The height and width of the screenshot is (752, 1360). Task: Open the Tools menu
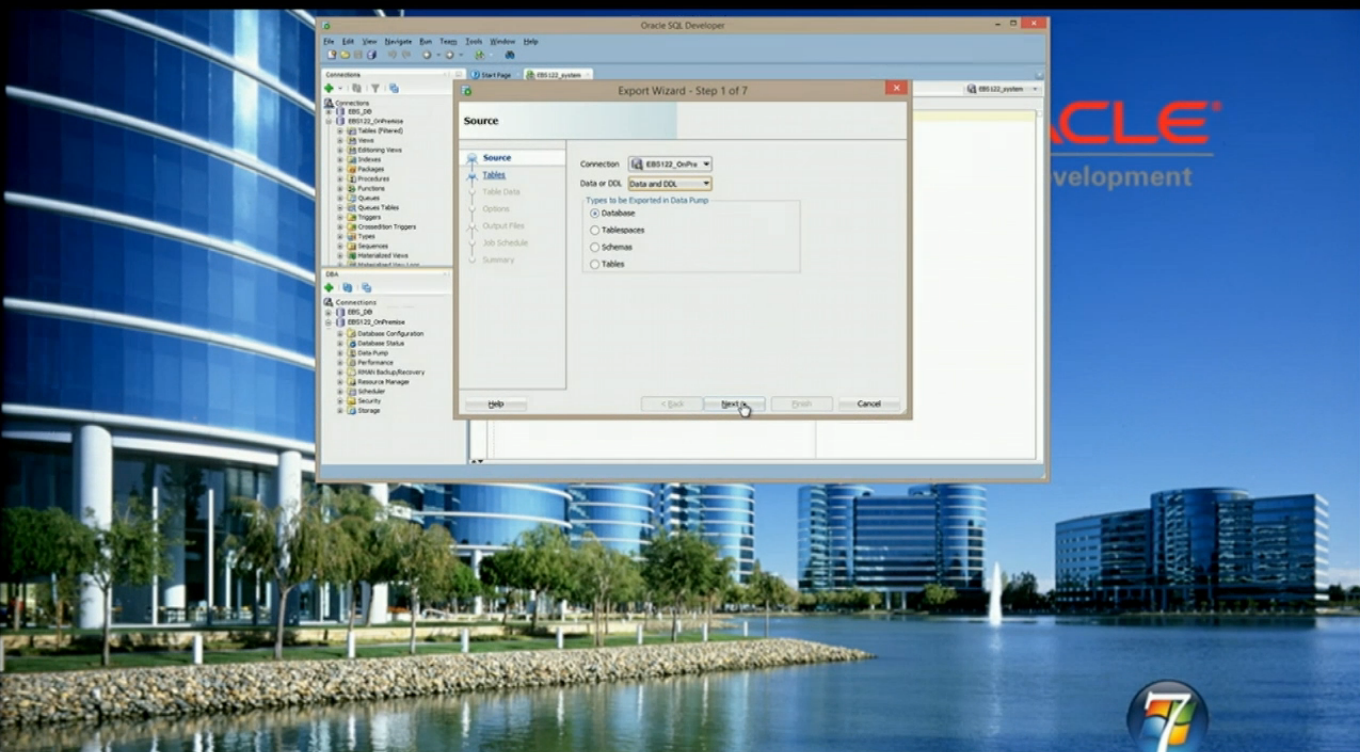coord(474,41)
